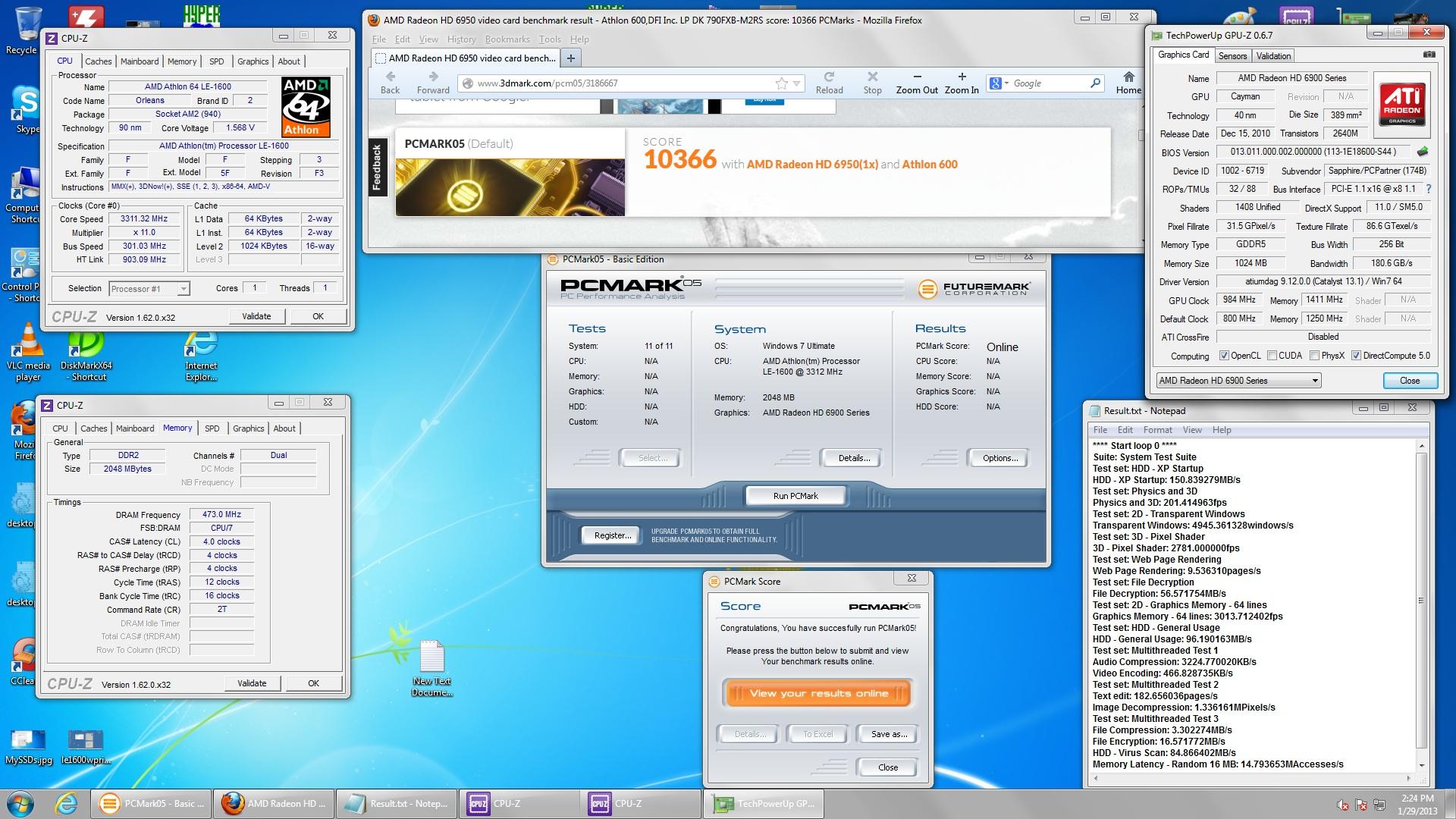
Task: Switch to the Caches tab in top CPU-Z
Action: (98, 61)
